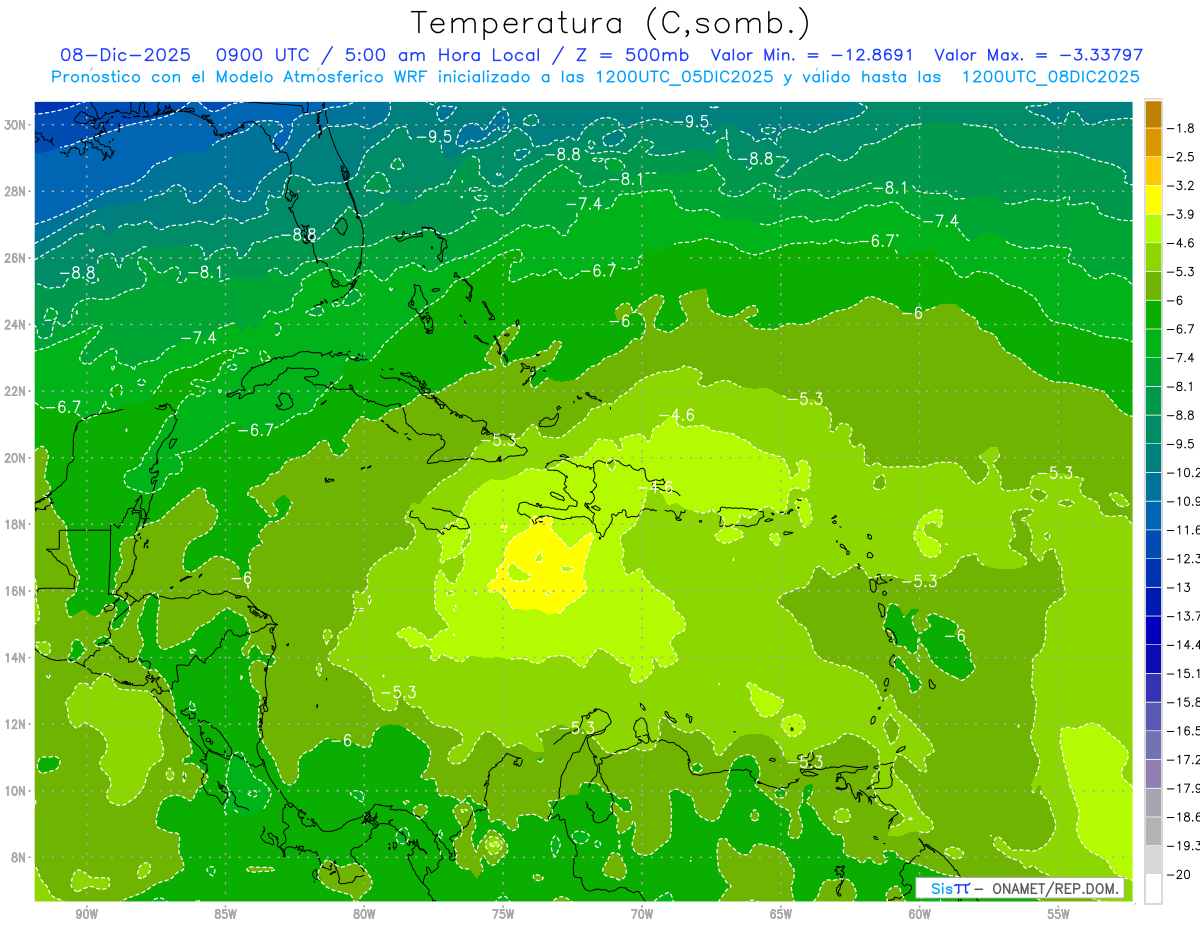The width and height of the screenshot is (1200, 927).
Task: Click the -1.8 legend label
Action: tap(1183, 128)
